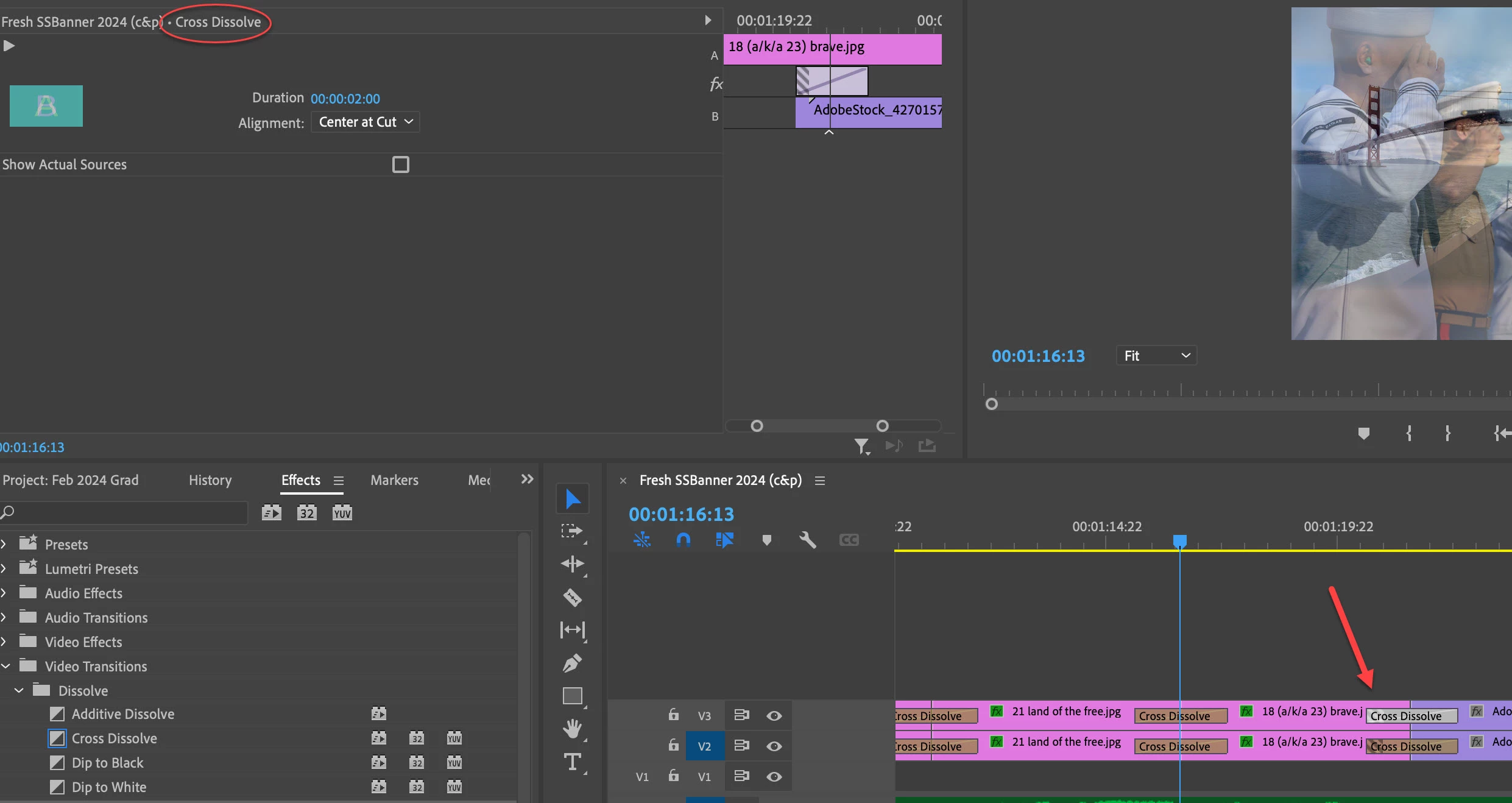Viewport: 1512px width, 803px height.
Task: Select the Rectangle tool
Action: point(572,696)
